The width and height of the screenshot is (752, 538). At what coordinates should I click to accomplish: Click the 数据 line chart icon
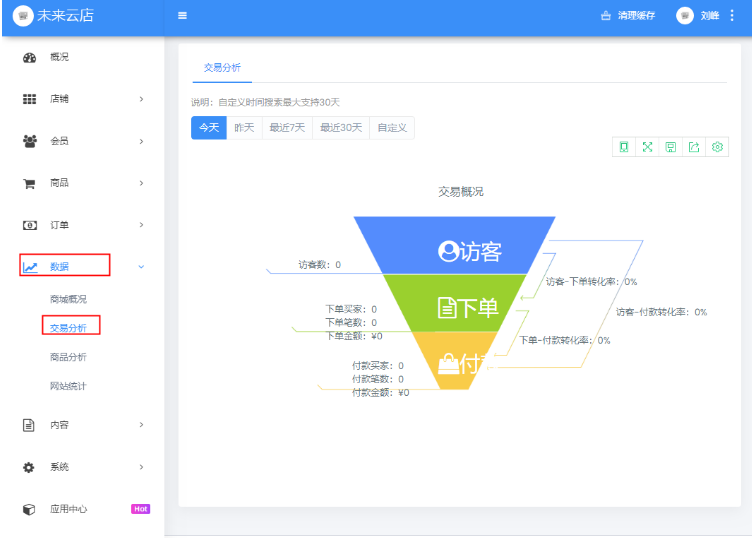30,267
